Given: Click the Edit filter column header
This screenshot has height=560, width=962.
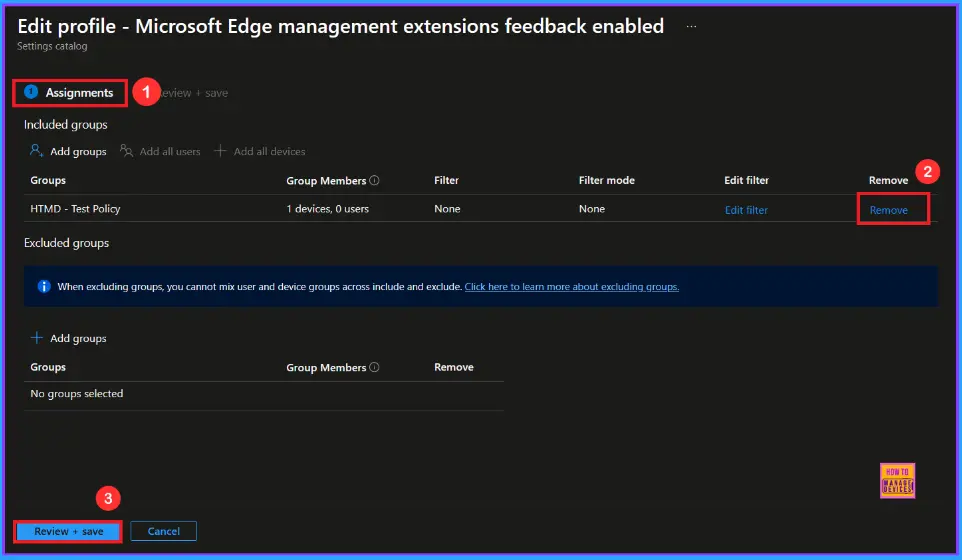Looking at the screenshot, I should [746, 180].
